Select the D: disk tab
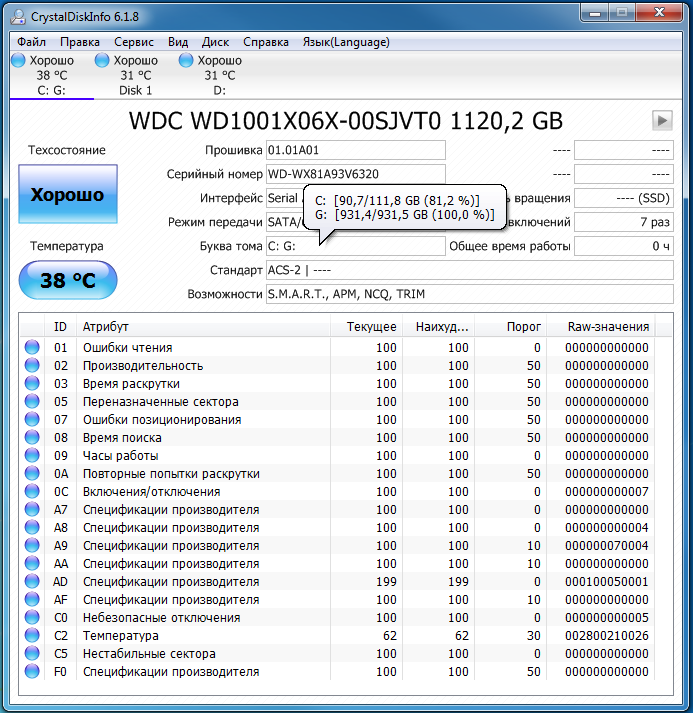The width and height of the screenshot is (693, 713). (219, 75)
